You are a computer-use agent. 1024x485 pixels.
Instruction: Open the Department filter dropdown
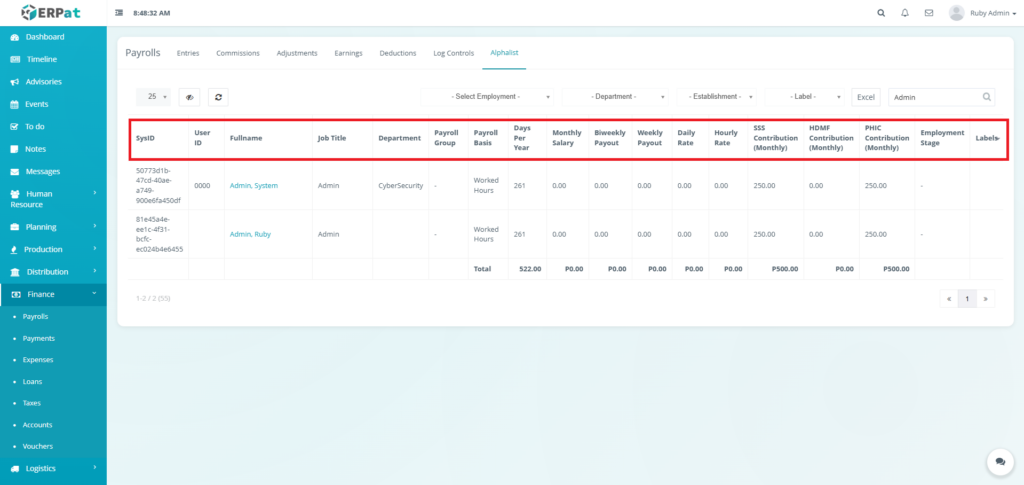point(616,97)
